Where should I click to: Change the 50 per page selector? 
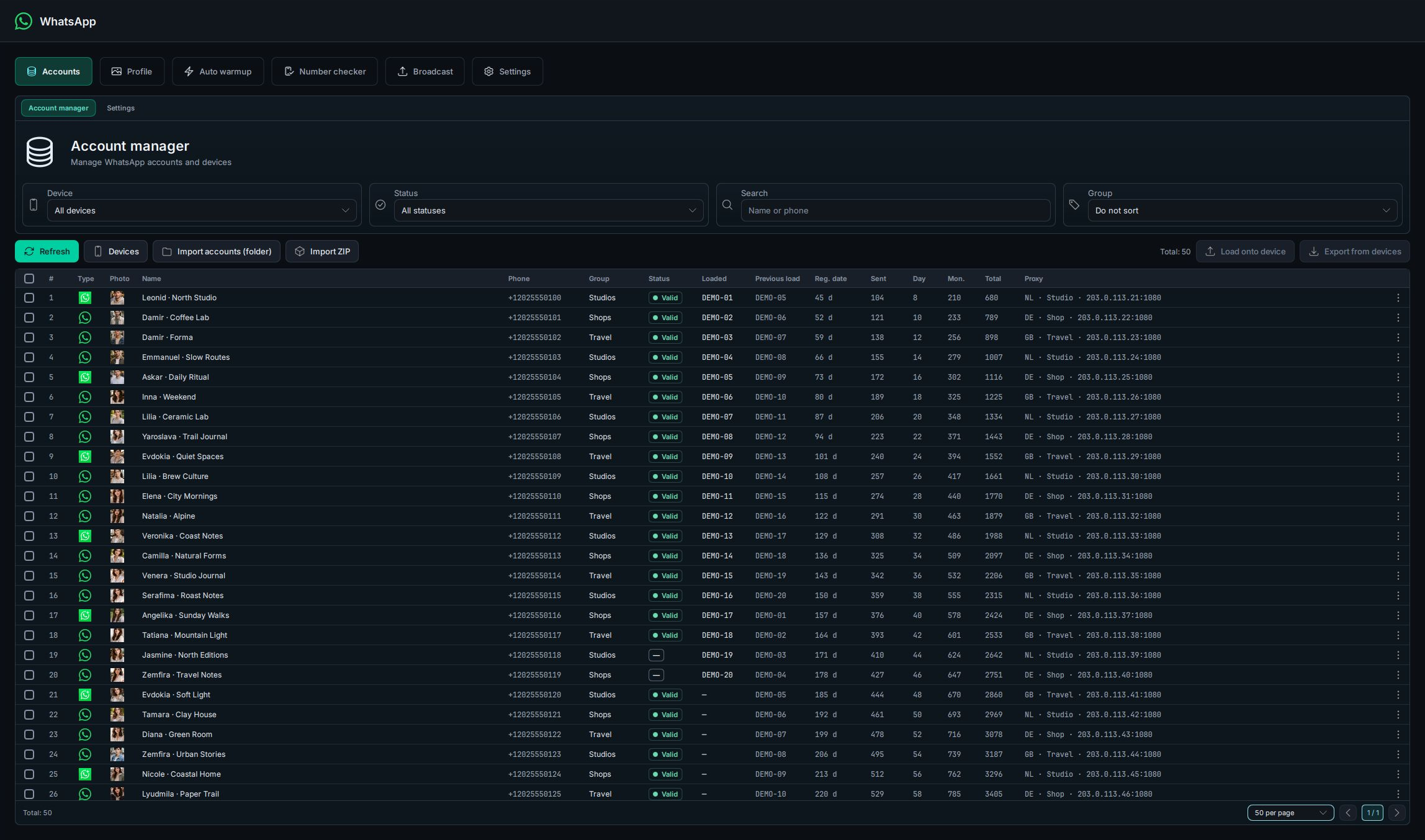click(1290, 813)
